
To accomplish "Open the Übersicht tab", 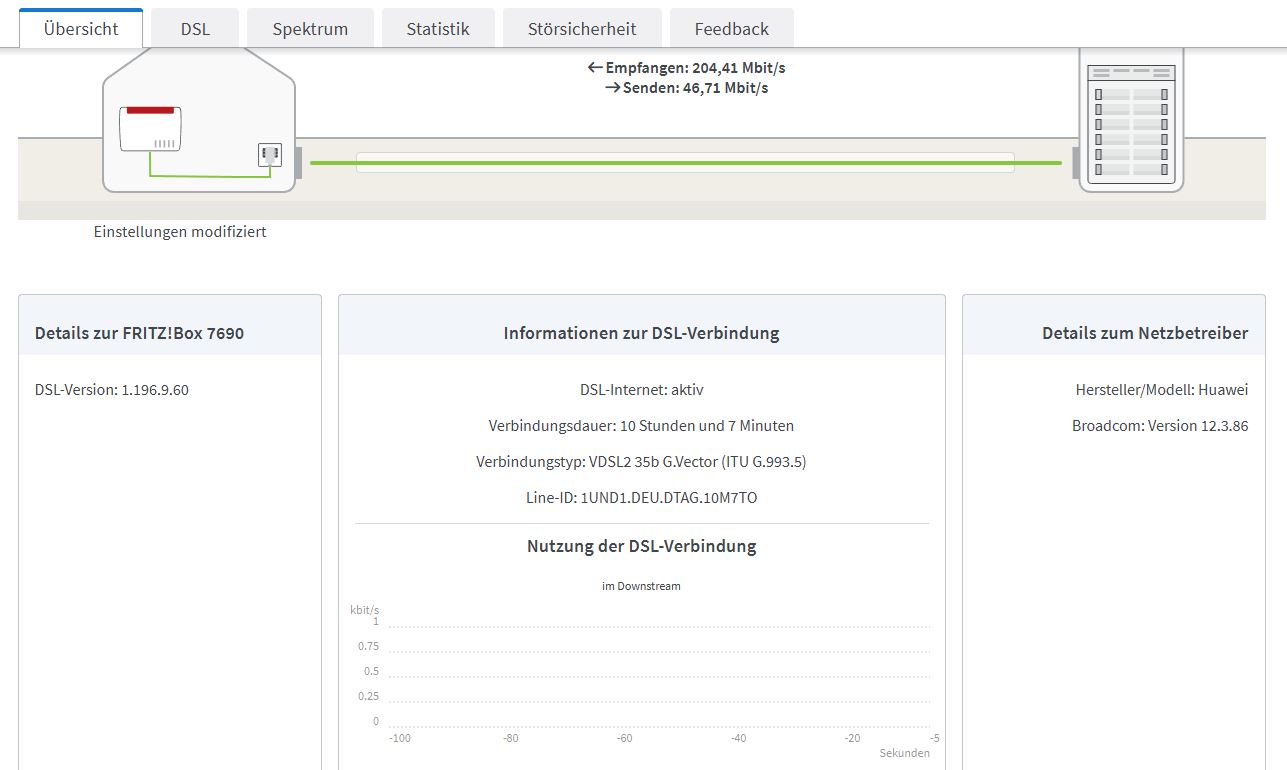I will pos(81,29).
